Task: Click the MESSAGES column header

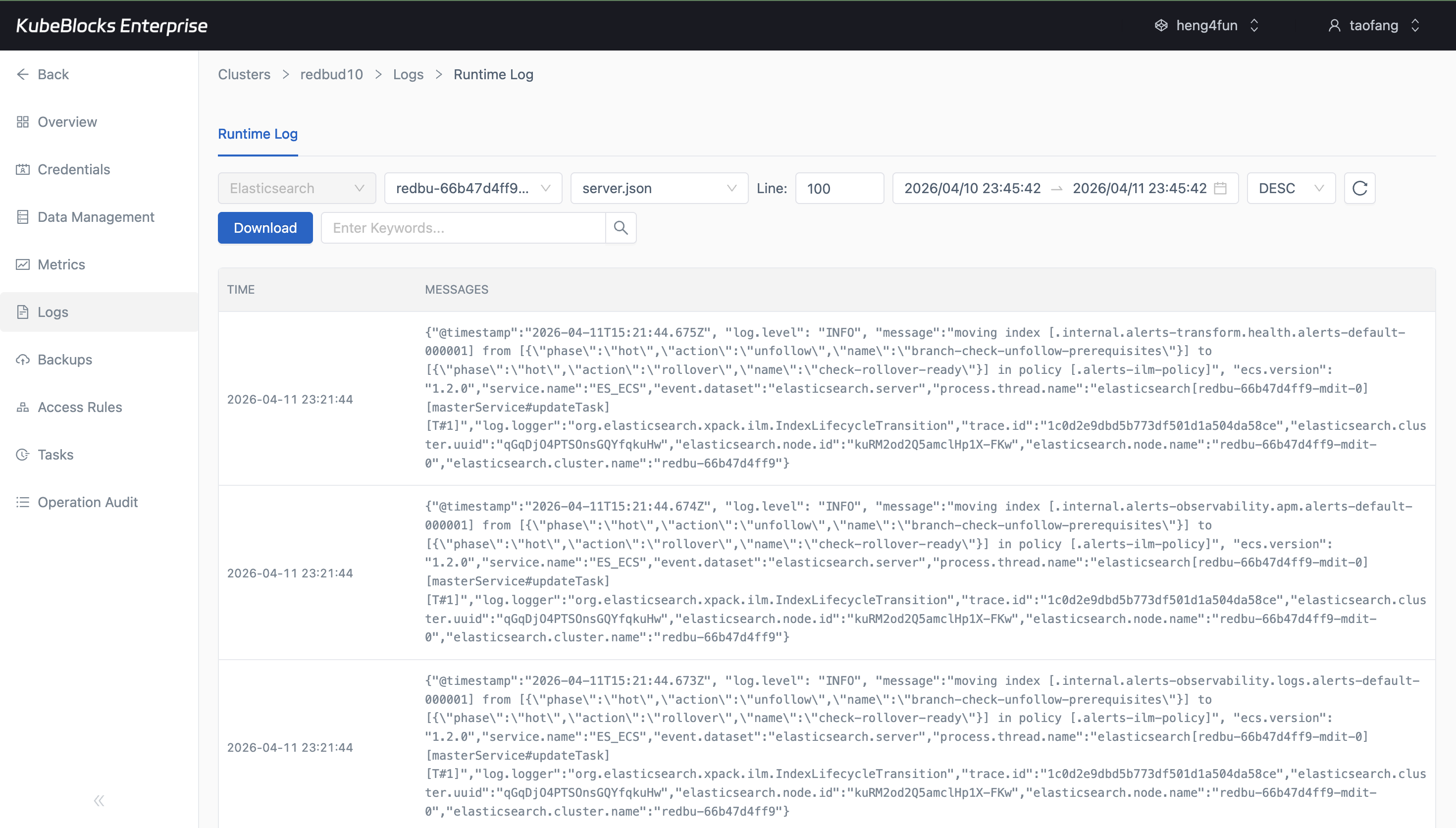Action: tap(457, 290)
